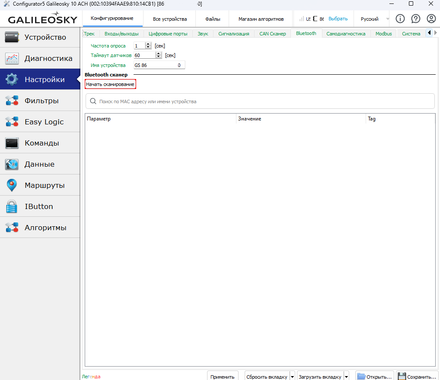Click the GALILEOSKY logo
Screen dimensions: 440x380
click(x=42, y=18)
